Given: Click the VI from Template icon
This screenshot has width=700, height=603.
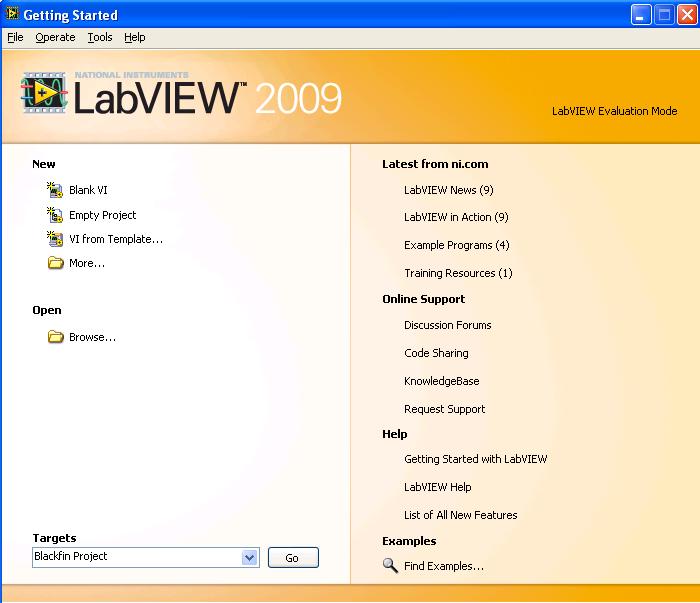Looking at the screenshot, I should coord(55,239).
